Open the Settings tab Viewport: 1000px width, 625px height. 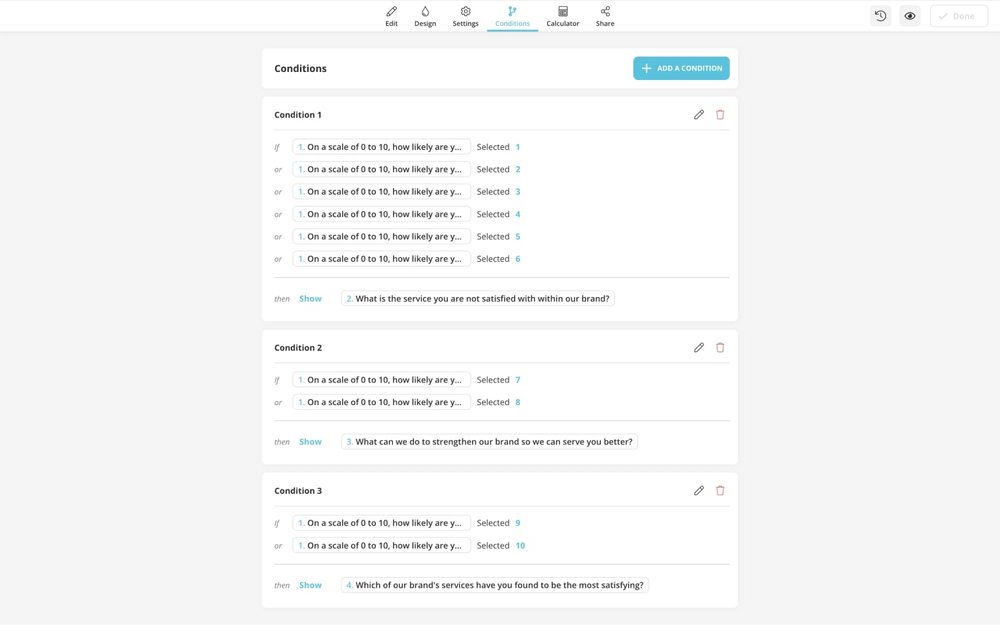[x=465, y=16]
